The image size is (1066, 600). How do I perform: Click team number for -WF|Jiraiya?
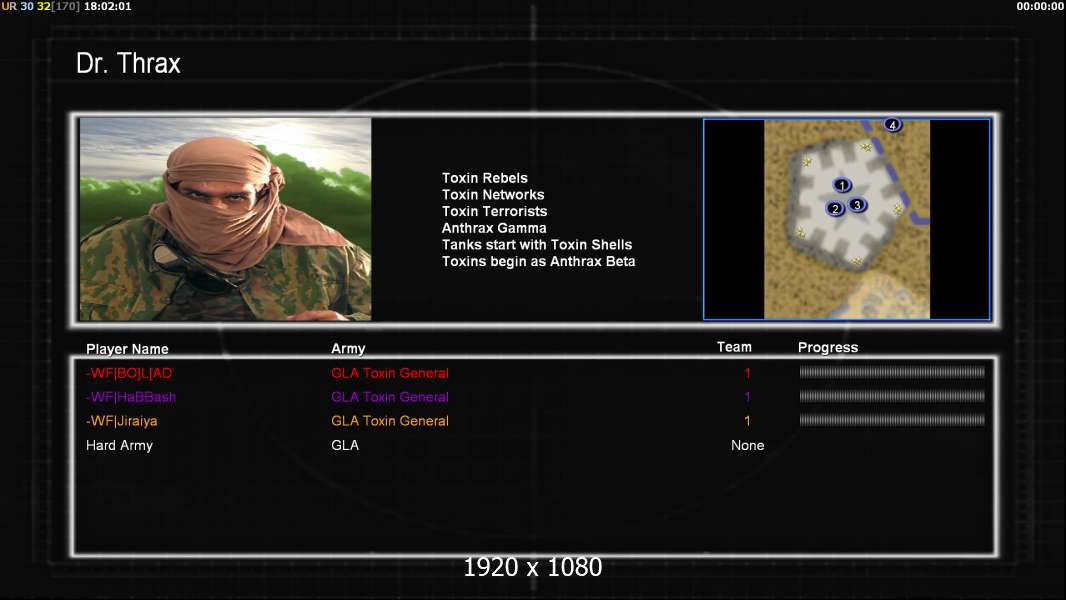[747, 421]
